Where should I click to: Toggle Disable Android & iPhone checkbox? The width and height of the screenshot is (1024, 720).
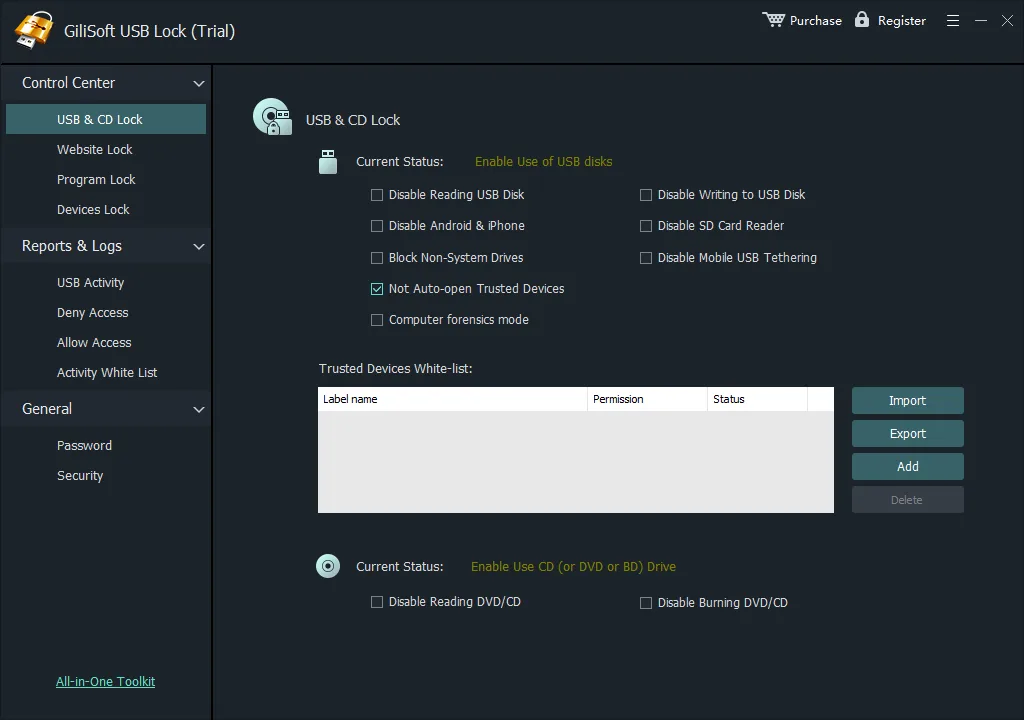pyautogui.click(x=377, y=226)
